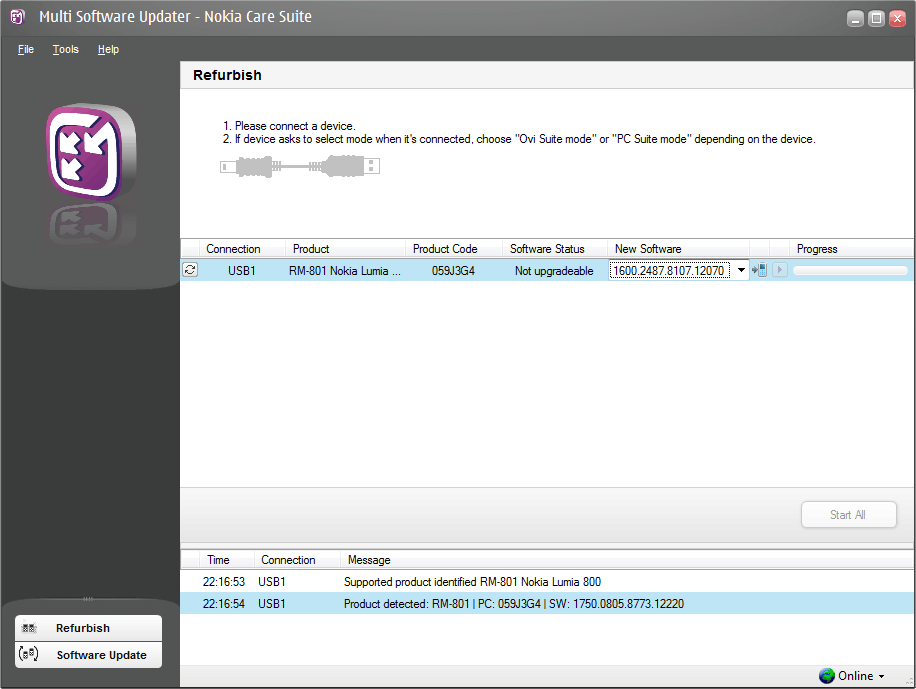916x689 pixels.
Task: Click the Start All button
Action: click(848, 514)
